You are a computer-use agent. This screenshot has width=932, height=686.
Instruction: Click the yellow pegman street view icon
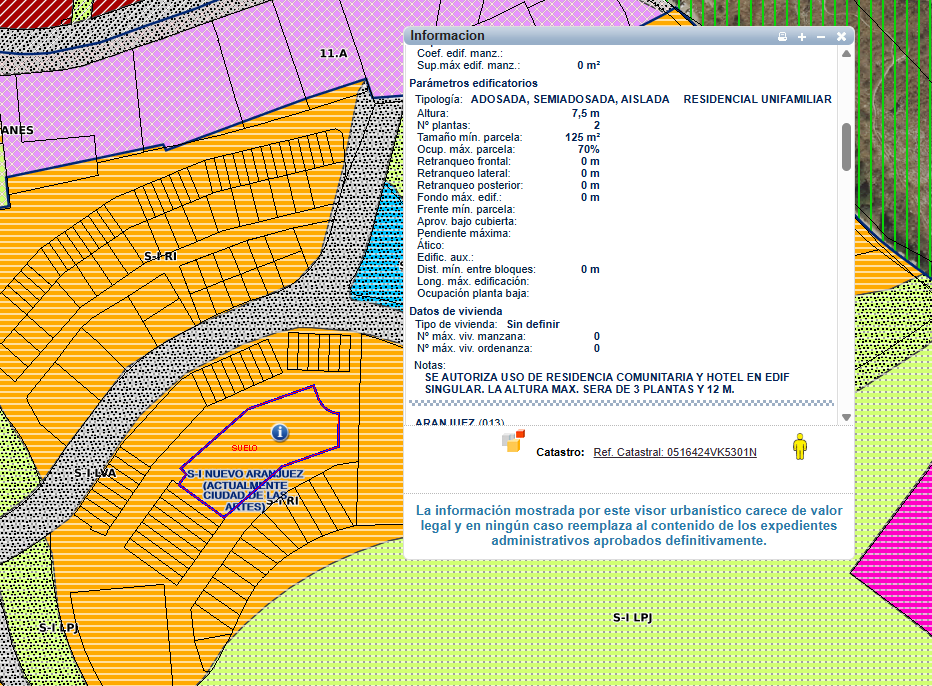[799, 446]
